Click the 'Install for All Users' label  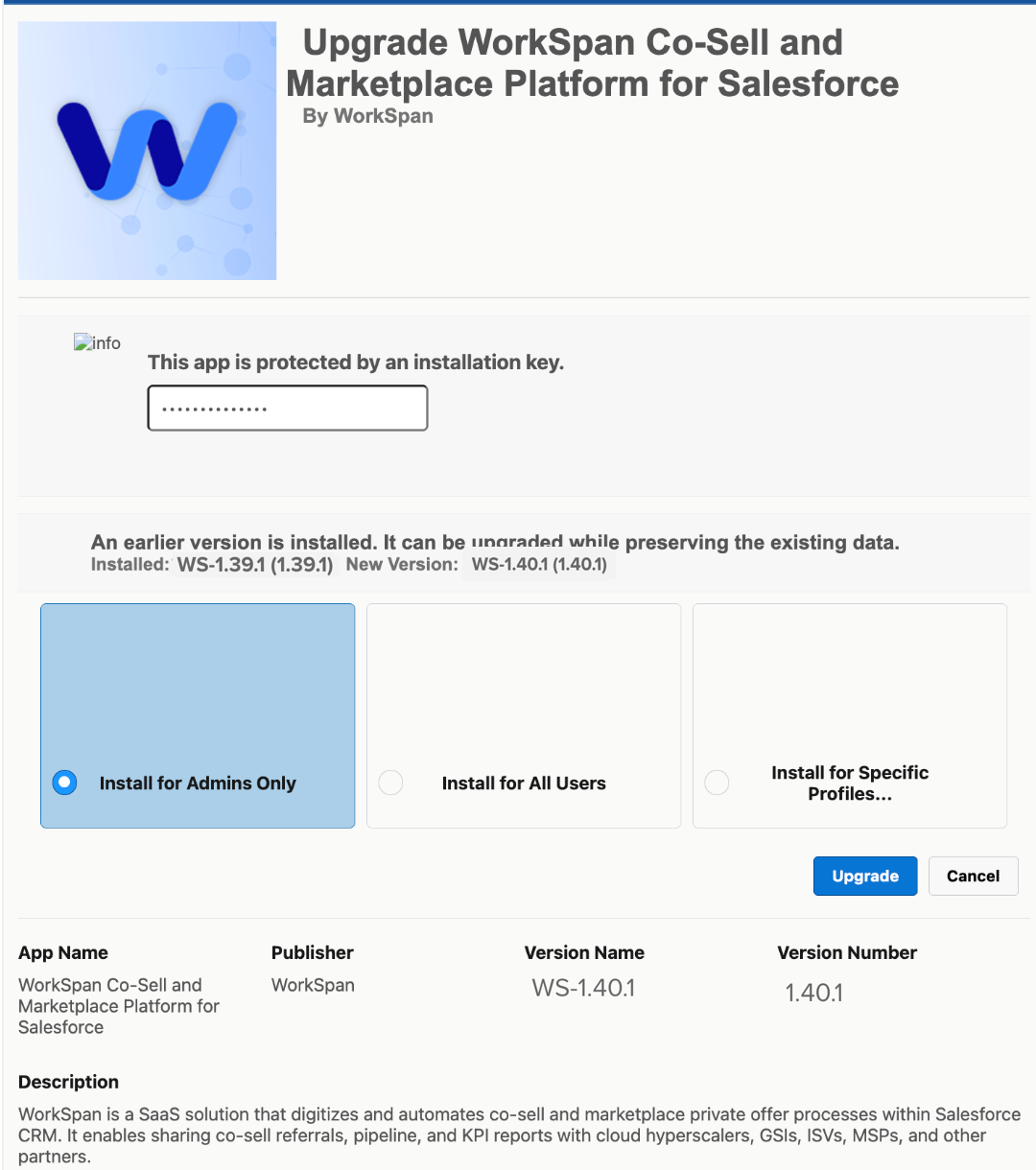click(524, 784)
